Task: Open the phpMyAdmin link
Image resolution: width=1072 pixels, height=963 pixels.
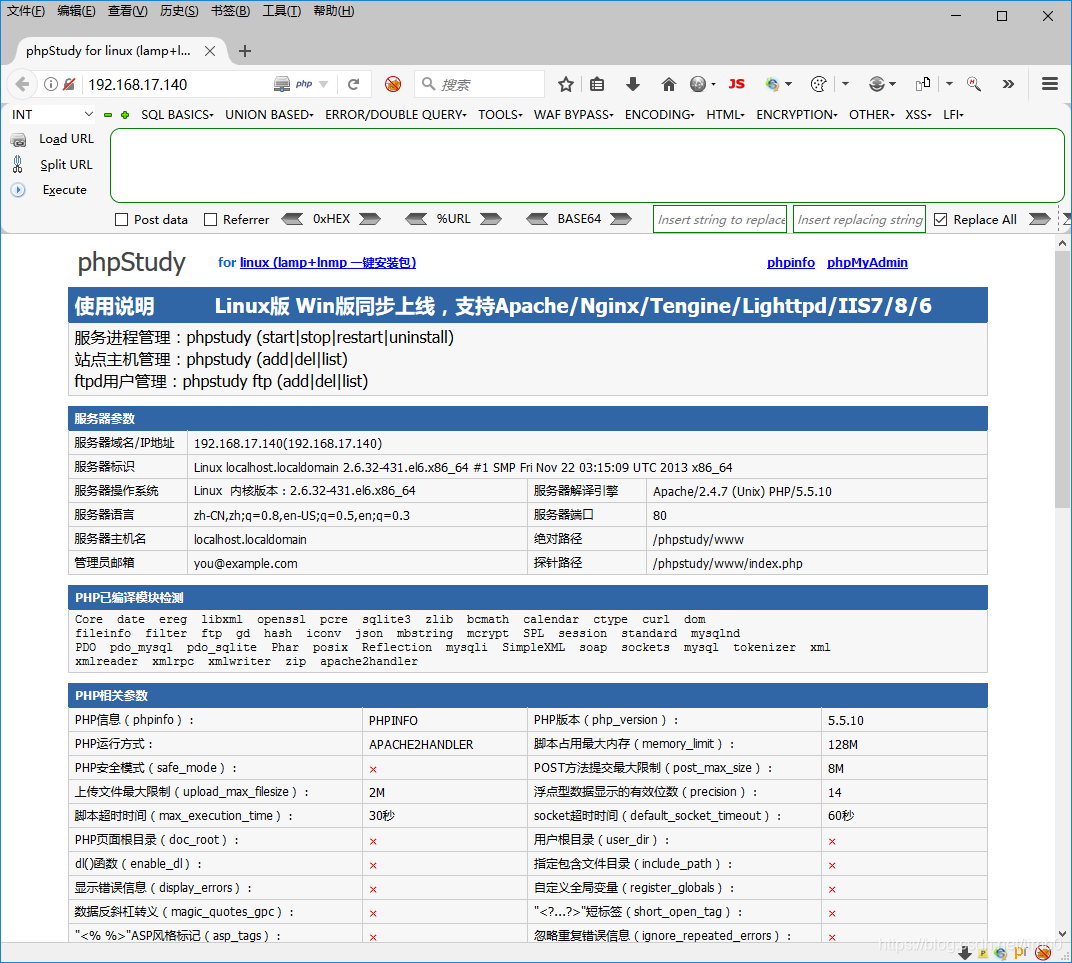Action: (868, 262)
